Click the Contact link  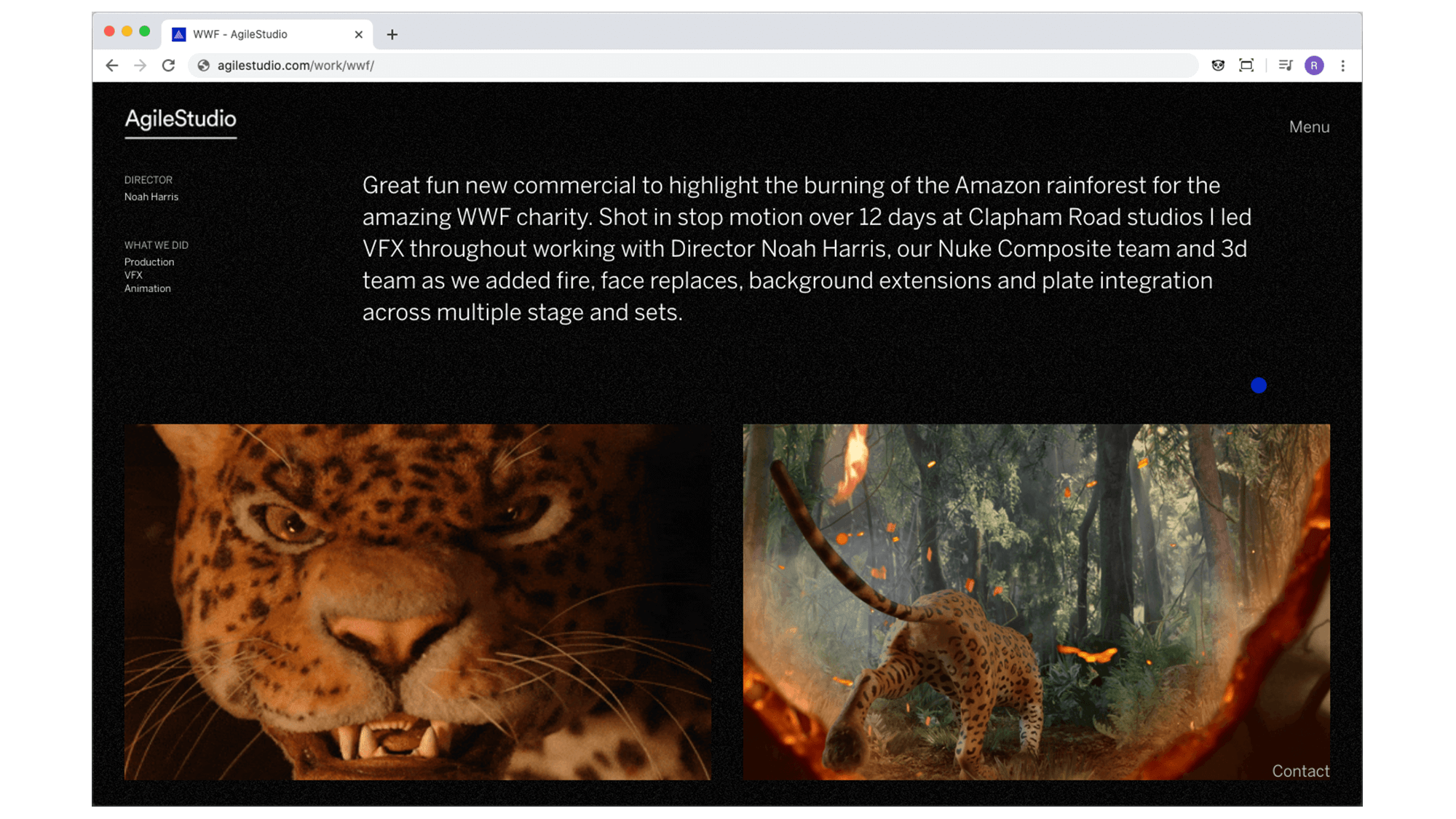1300,771
